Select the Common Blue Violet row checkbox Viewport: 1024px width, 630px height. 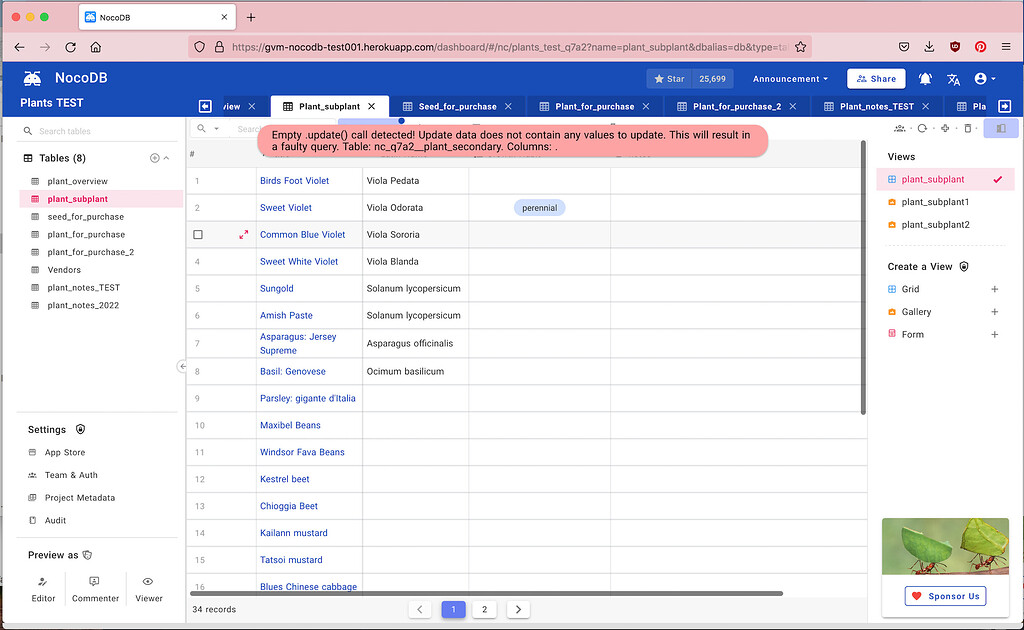pos(197,234)
